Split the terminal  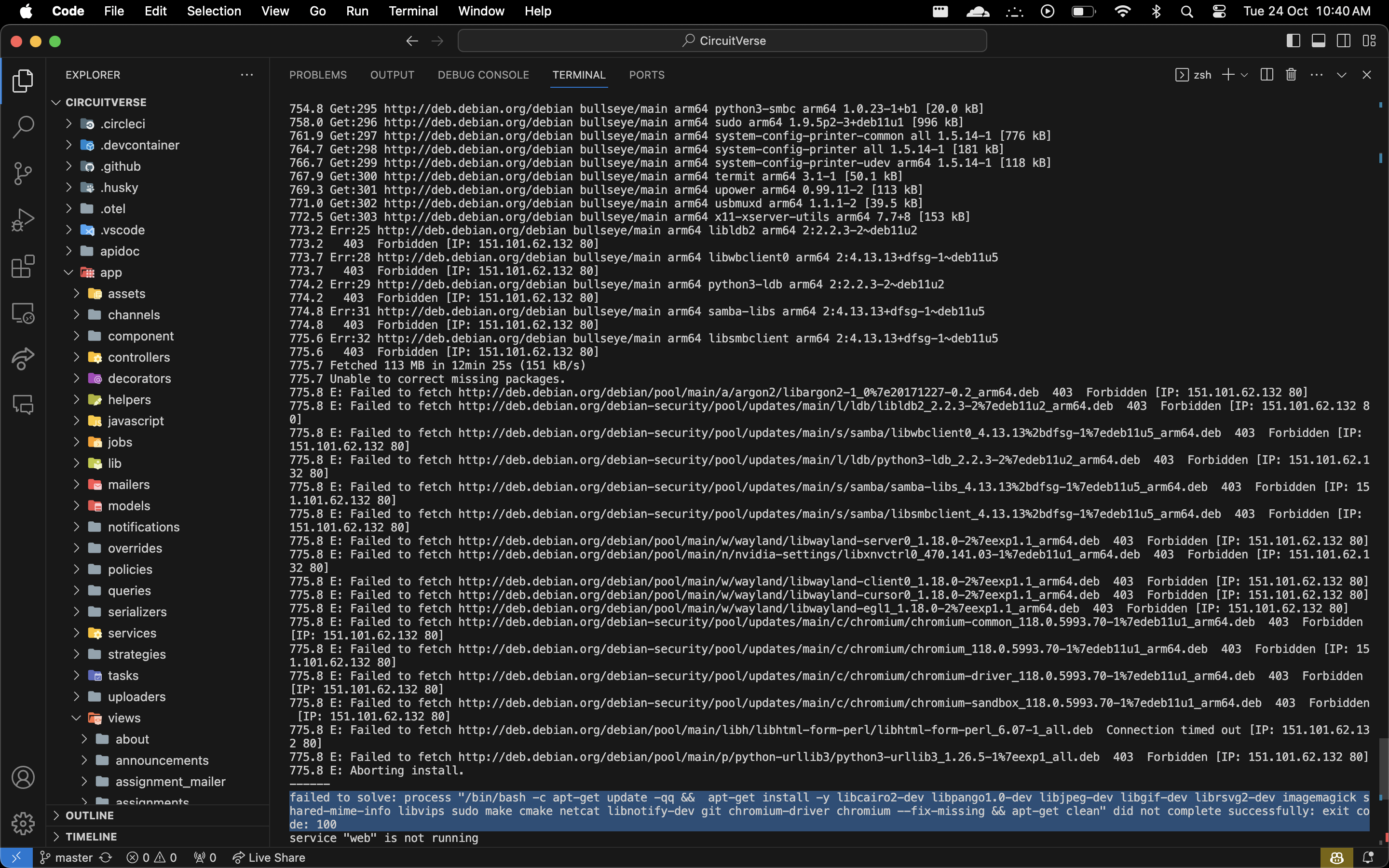(1266, 75)
